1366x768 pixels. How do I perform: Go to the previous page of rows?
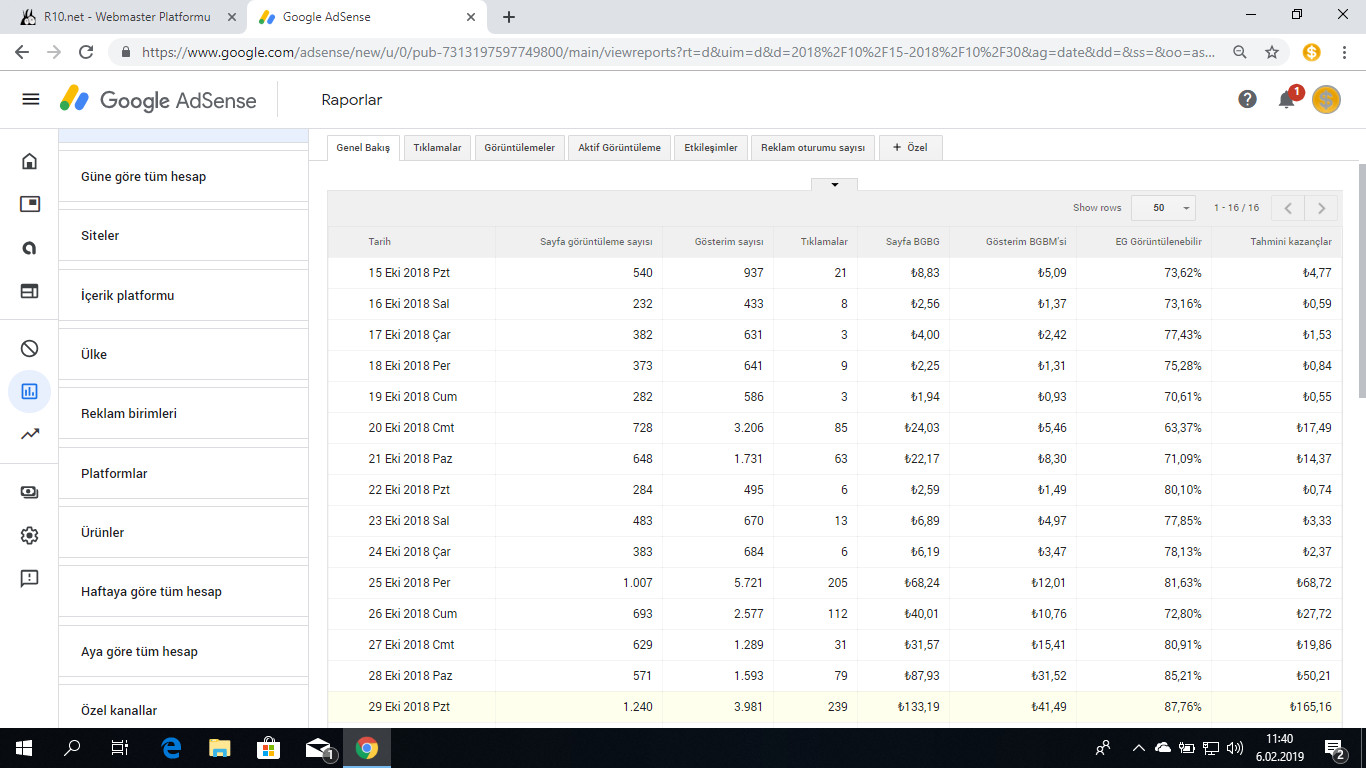click(1288, 208)
